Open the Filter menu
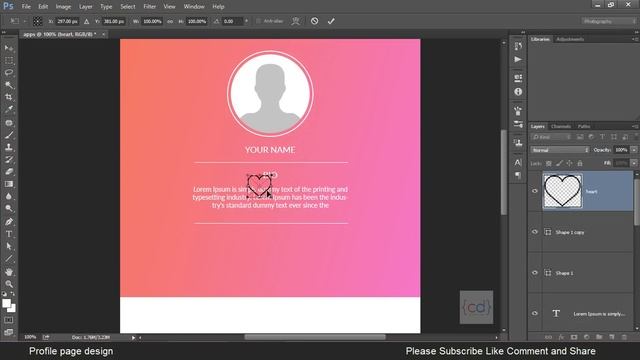Image resolution: width=640 pixels, height=360 pixels. [x=149, y=7]
